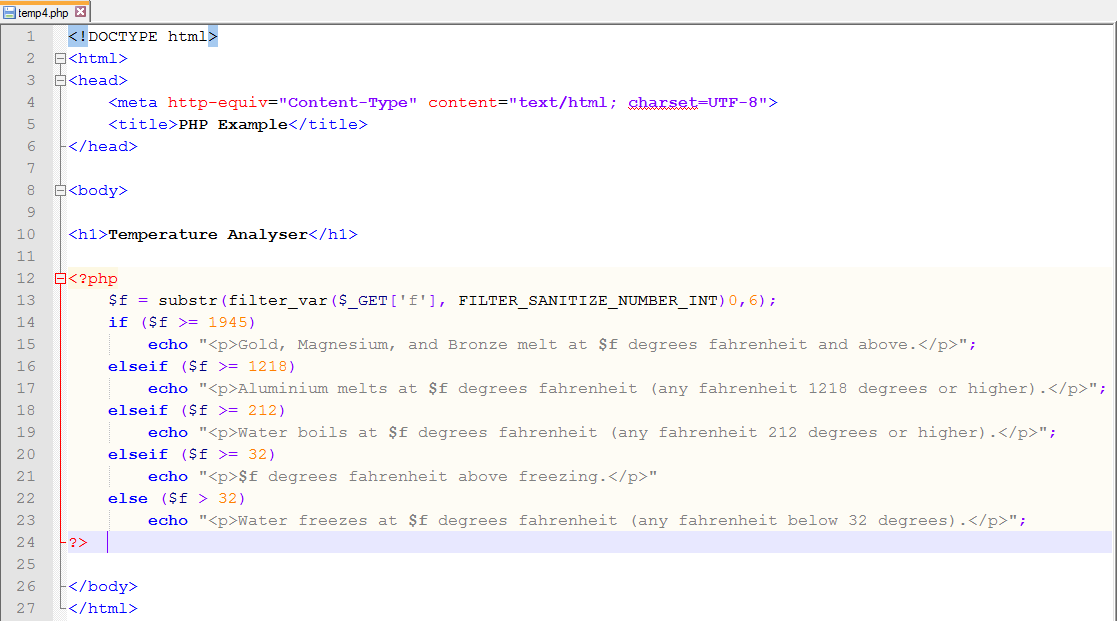Screen dimensions: 1117x621
Task: Click the 'Aluminium melts' echo string
Action: [647, 389]
